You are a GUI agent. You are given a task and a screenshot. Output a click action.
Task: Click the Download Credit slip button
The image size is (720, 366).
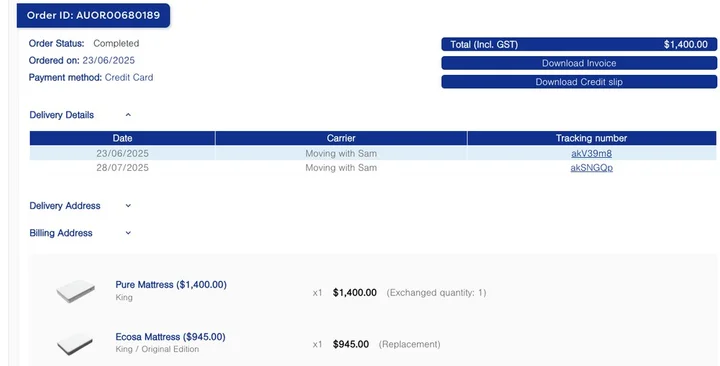tap(579, 82)
